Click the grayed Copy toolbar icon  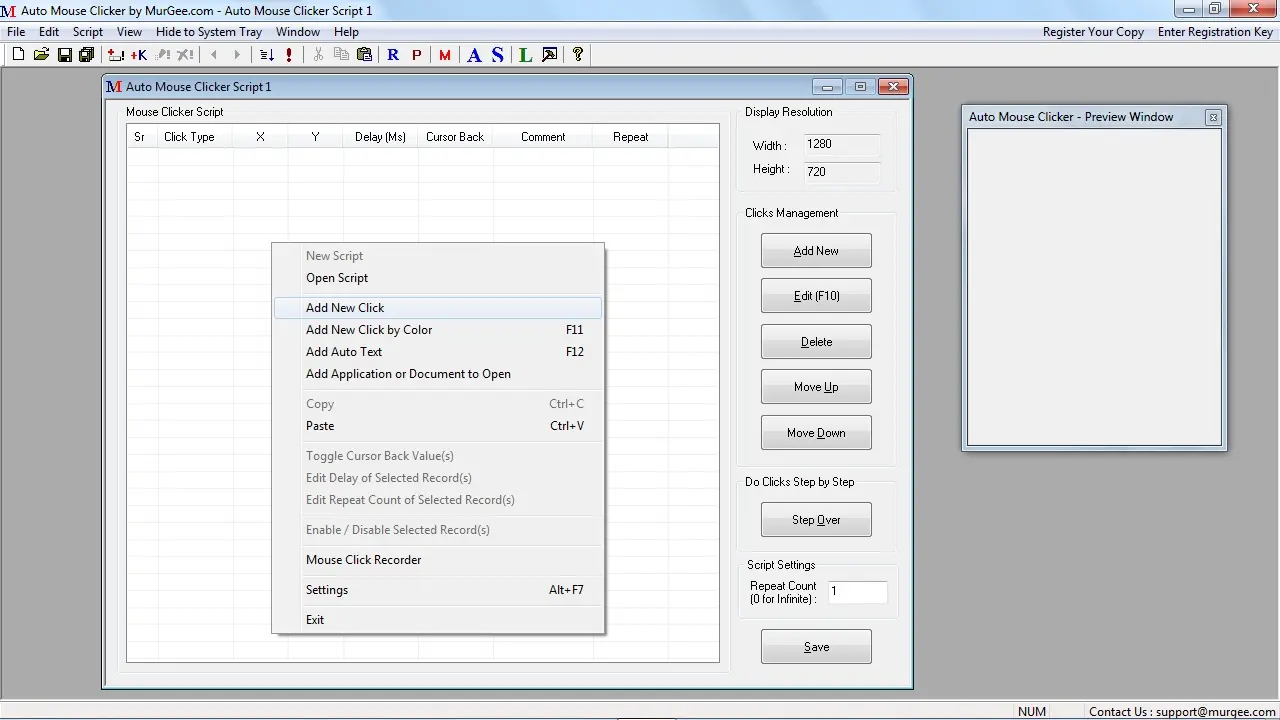pos(341,55)
